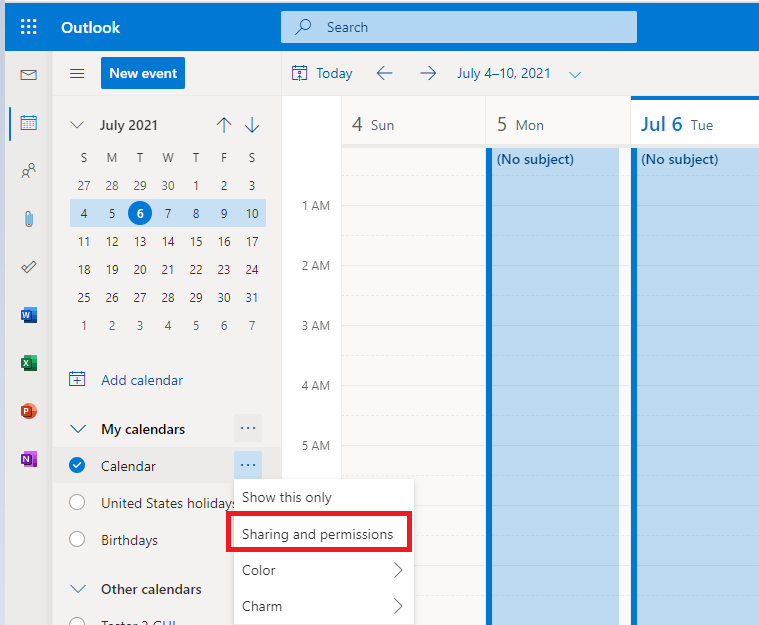Jump to Today
Image resolution: width=759 pixels, height=625 pixels.
[334, 74]
